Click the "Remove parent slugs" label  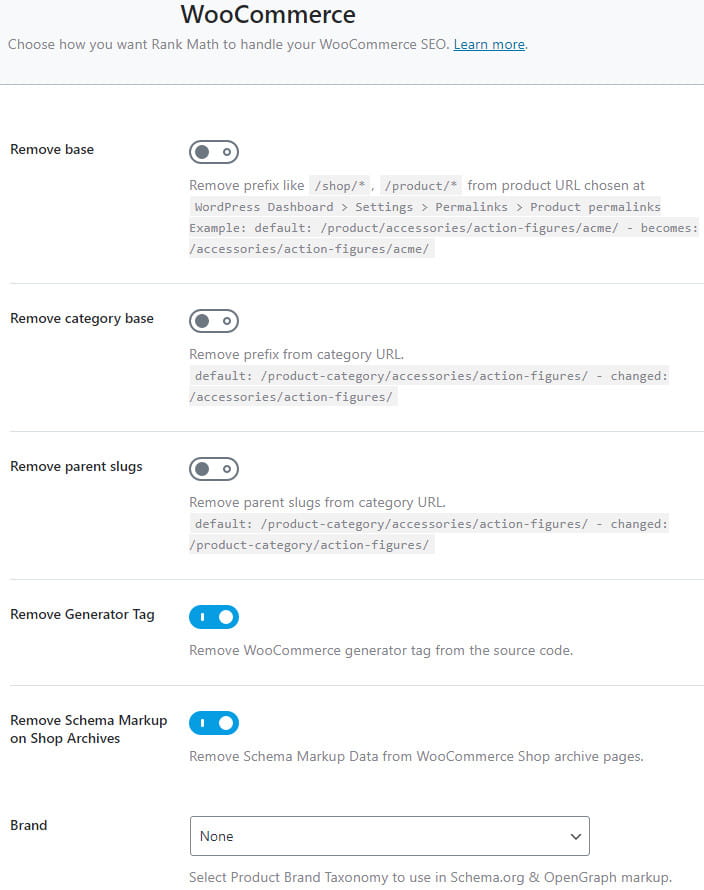[76, 467]
